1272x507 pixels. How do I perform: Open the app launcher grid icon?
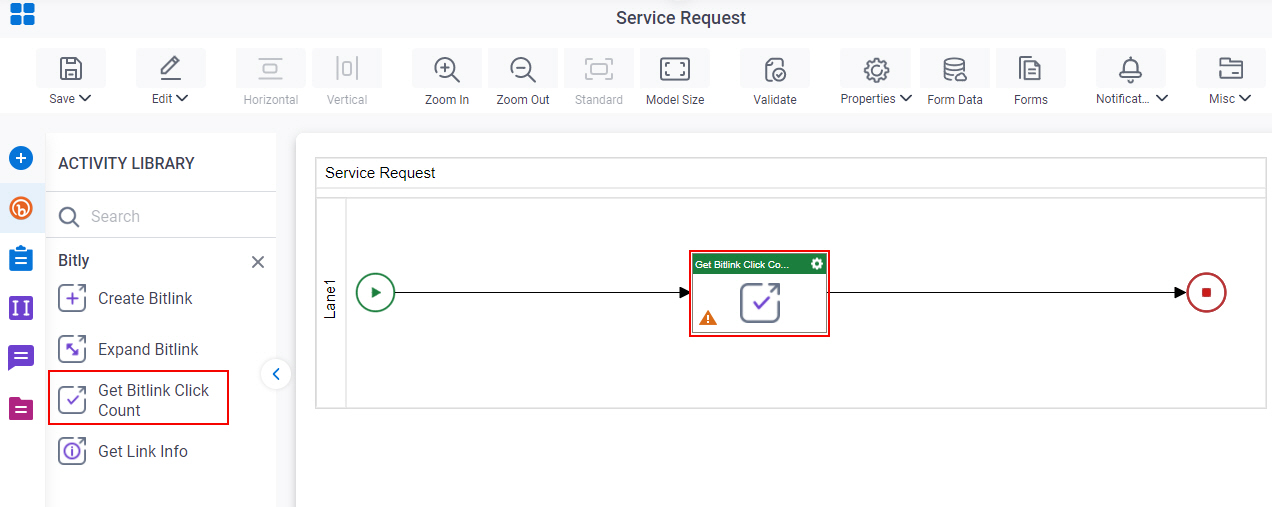22,14
